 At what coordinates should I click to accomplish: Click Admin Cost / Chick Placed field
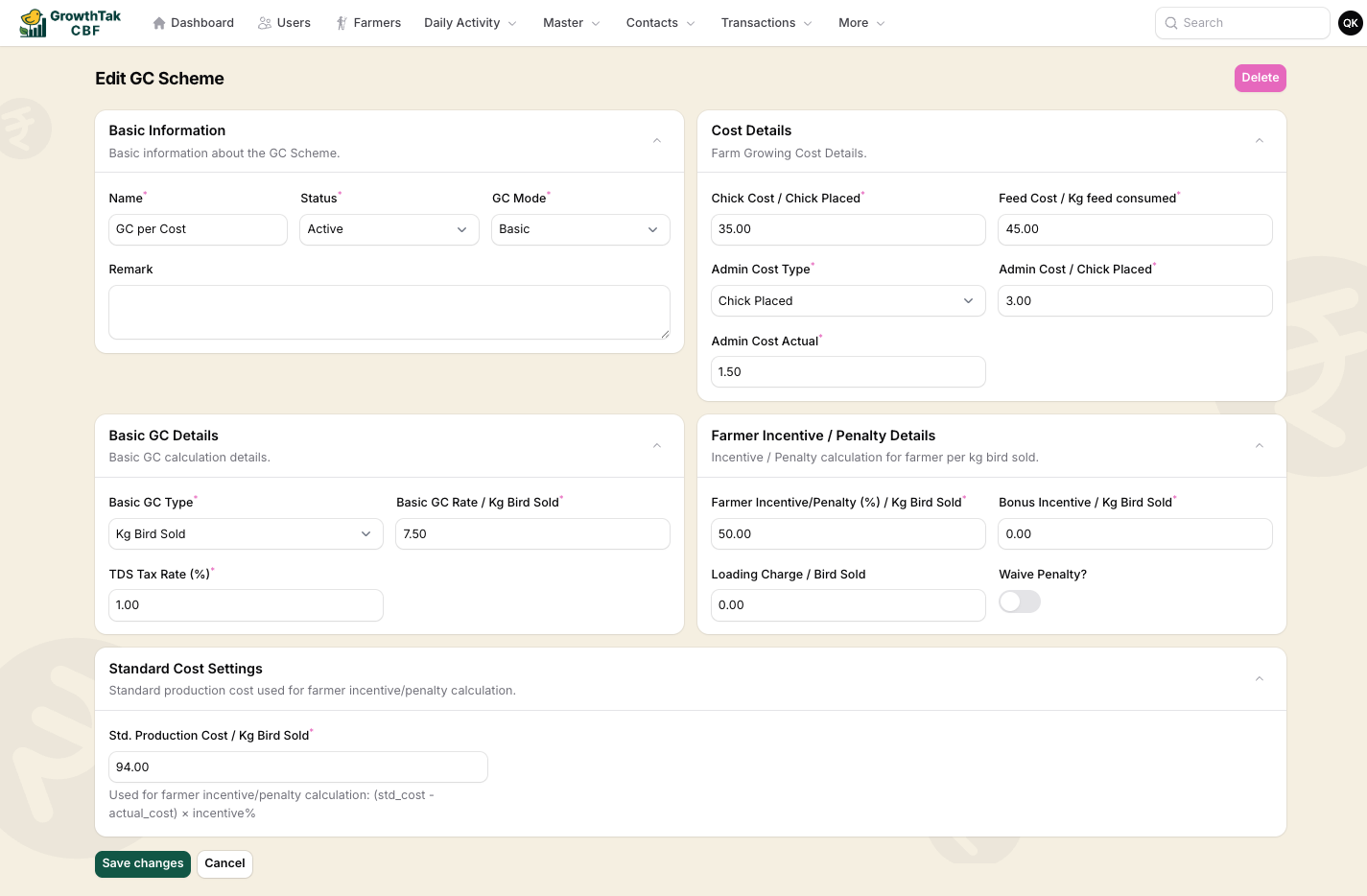(x=1136, y=300)
